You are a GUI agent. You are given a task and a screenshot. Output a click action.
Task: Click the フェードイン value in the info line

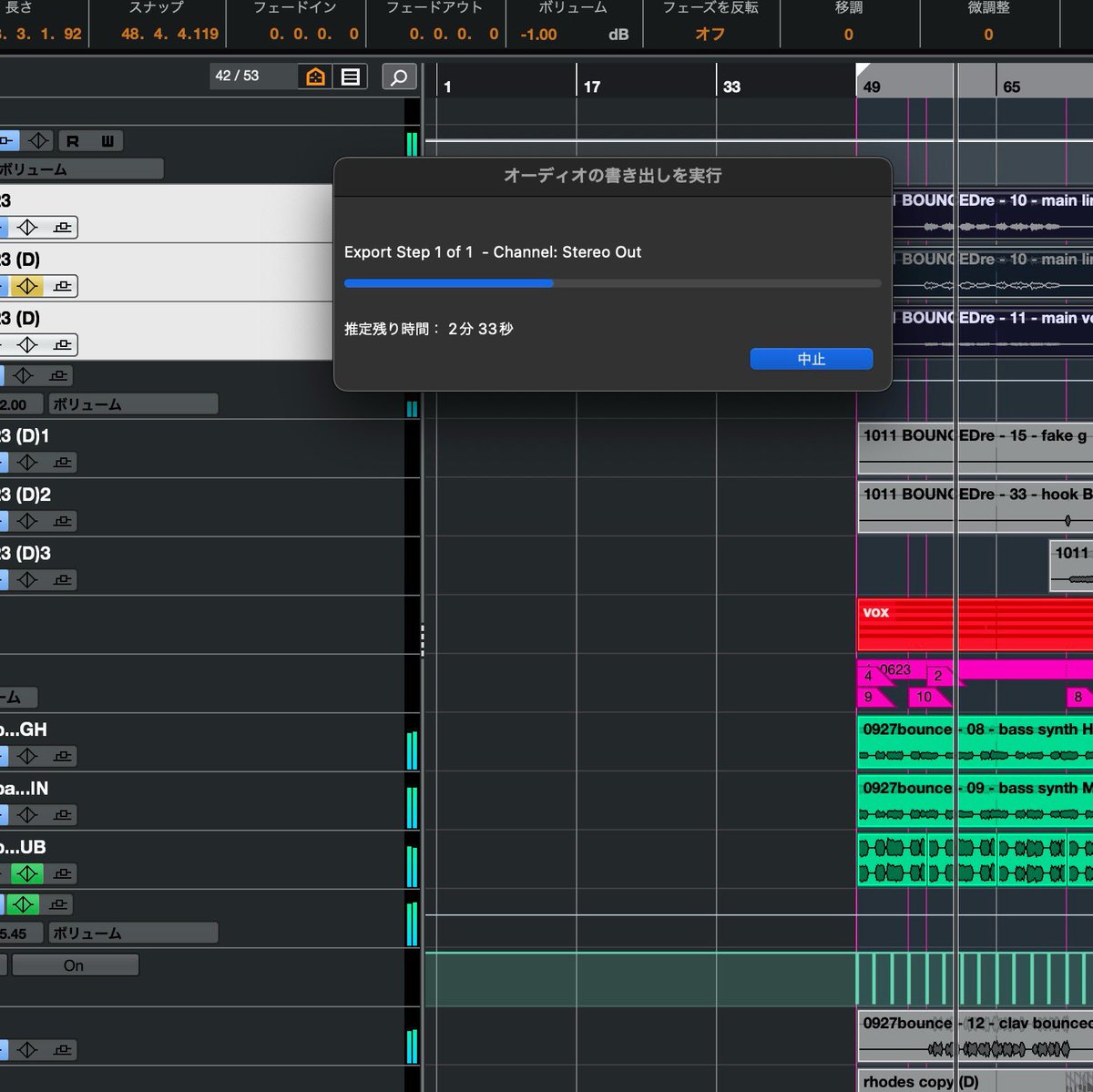[313, 34]
